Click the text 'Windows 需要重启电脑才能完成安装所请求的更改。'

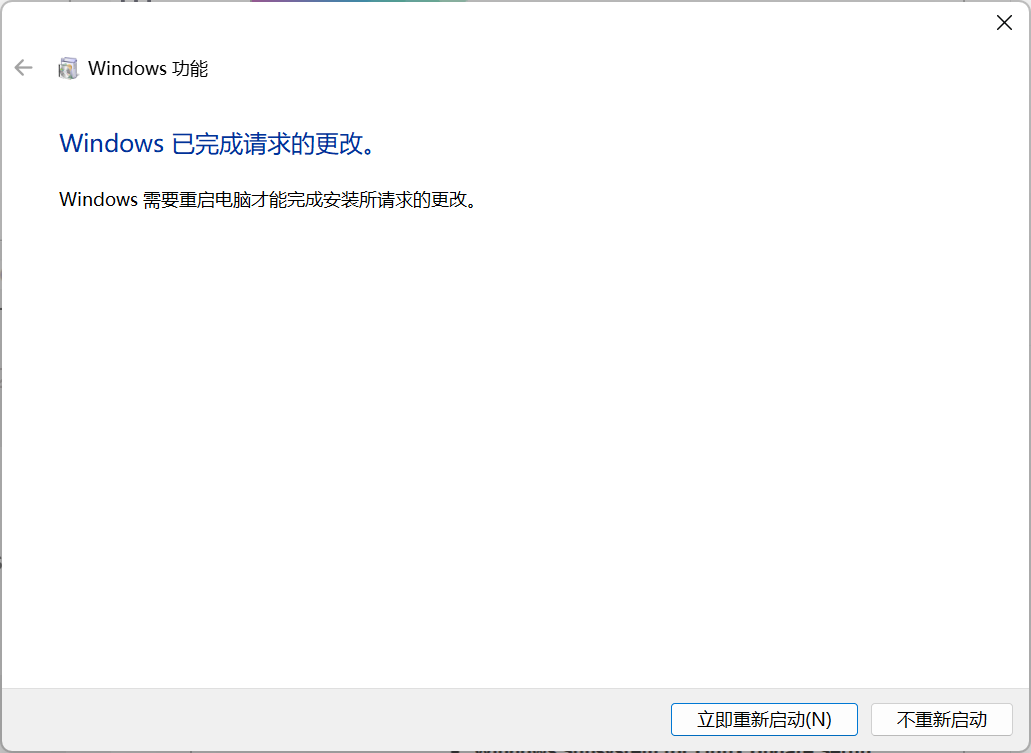268,199
